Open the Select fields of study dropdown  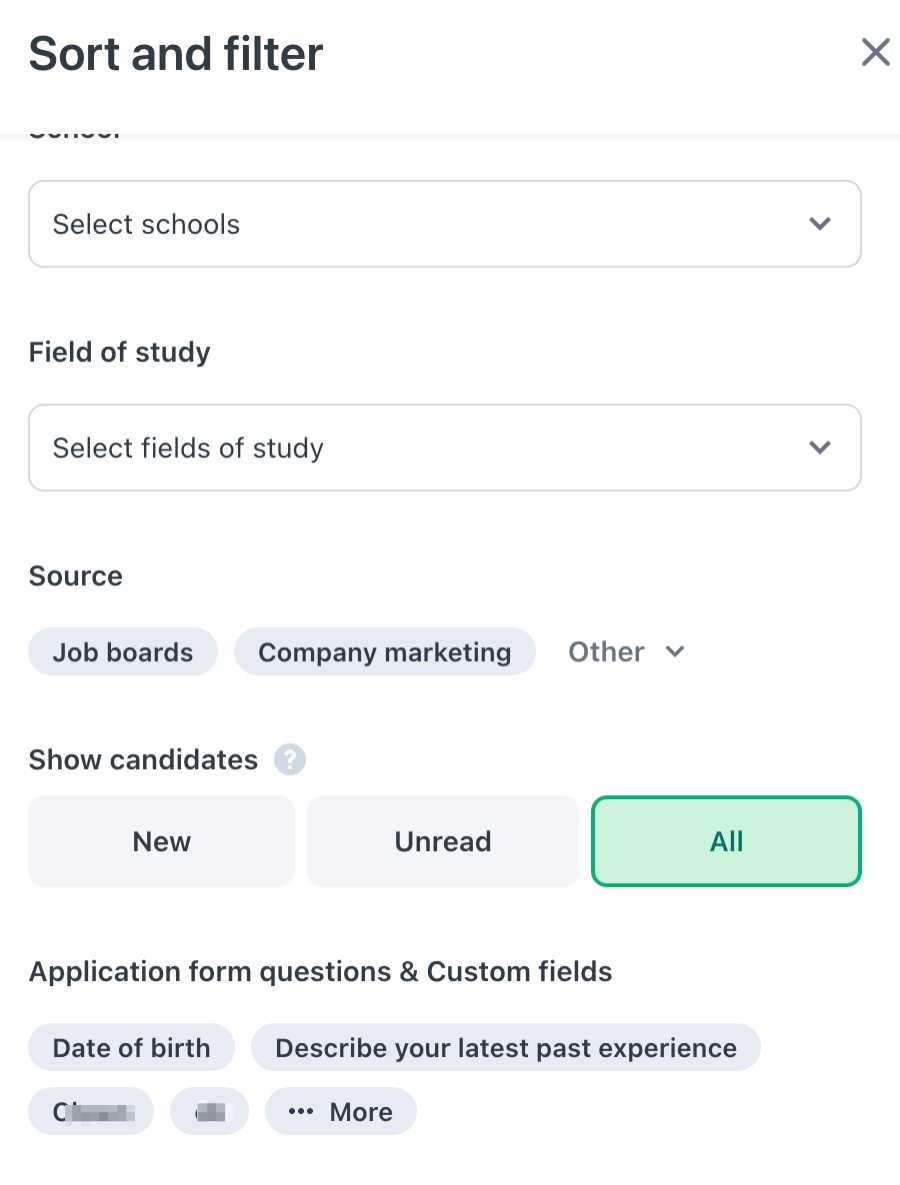[x=444, y=448]
